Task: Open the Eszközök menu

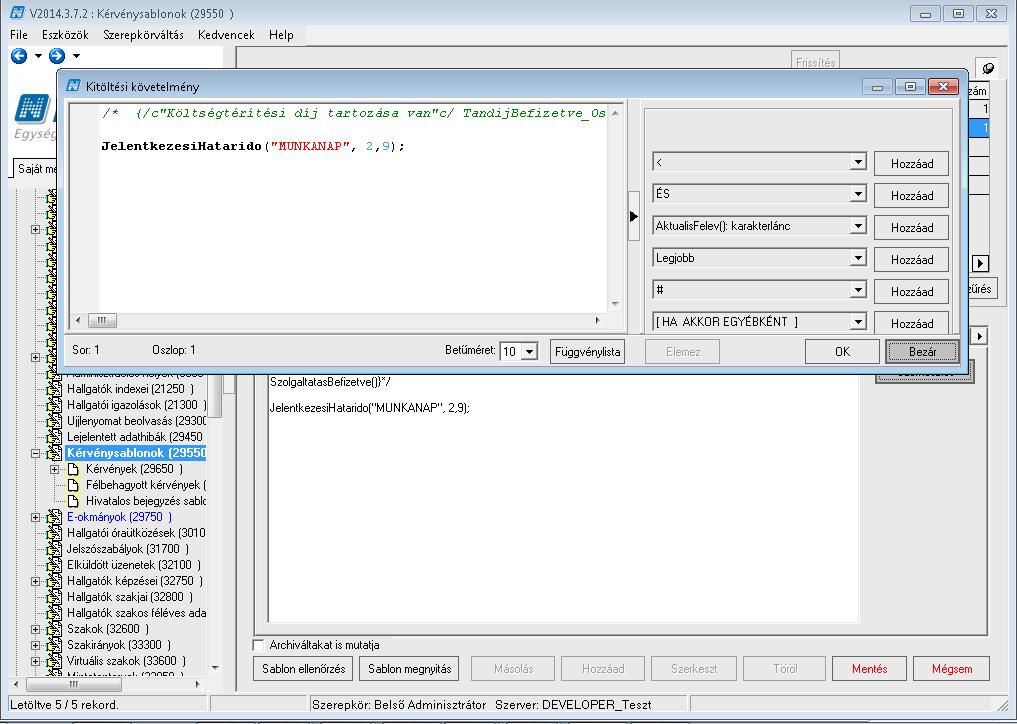Action: [65, 35]
